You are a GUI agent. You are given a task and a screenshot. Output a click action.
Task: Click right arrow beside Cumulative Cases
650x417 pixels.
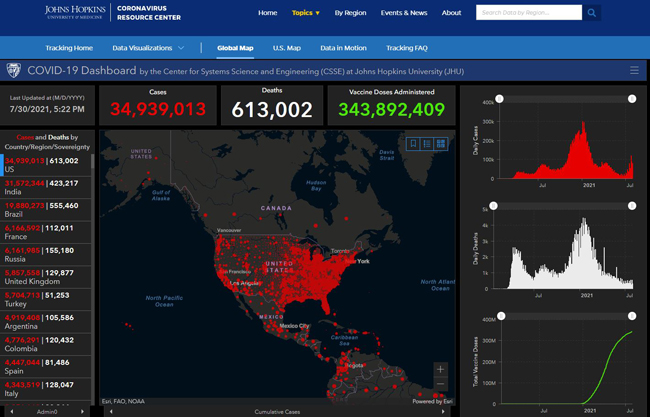tap(443, 412)
